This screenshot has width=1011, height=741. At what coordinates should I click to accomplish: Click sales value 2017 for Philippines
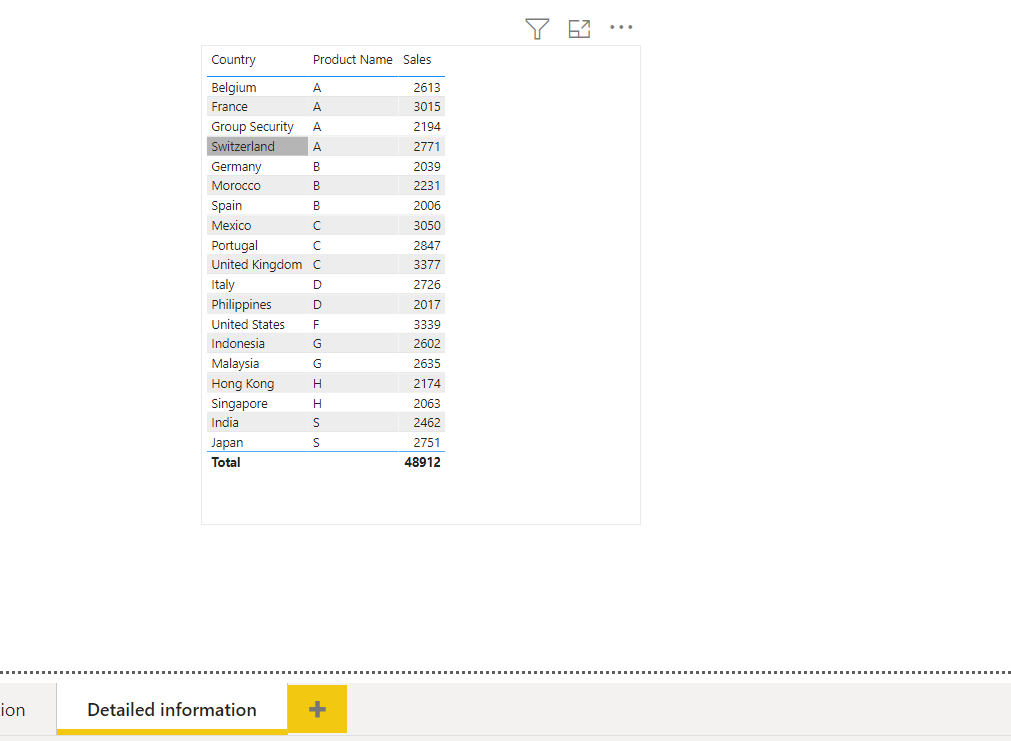427,304
